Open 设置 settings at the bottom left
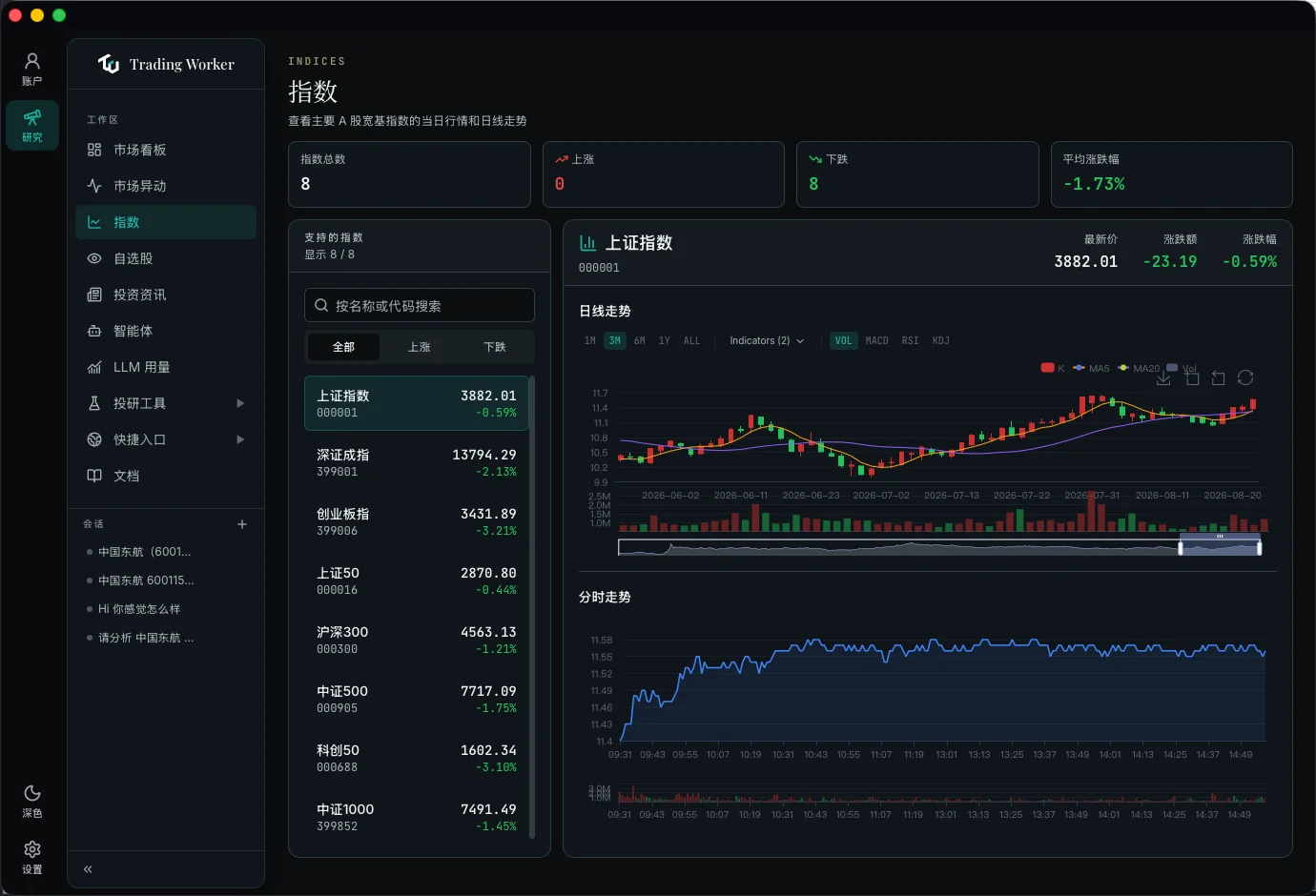The image size is (1316, 896). (32, 857)
